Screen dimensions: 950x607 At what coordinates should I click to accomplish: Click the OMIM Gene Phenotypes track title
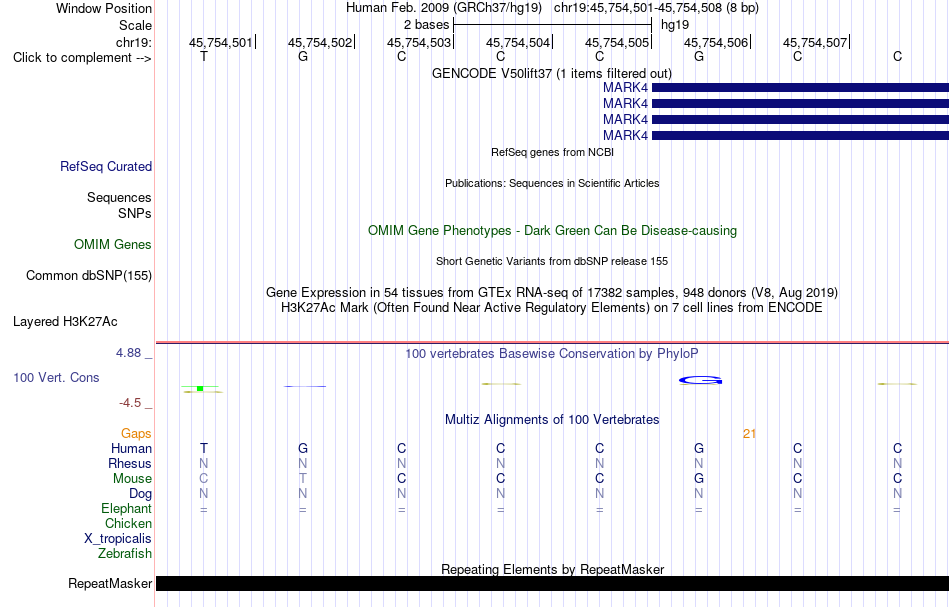point(552,231)
